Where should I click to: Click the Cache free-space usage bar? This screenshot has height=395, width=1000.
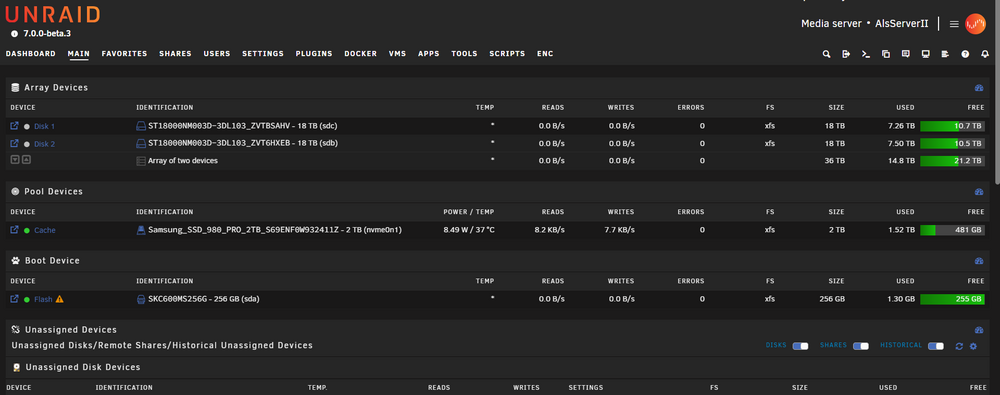(952, 230)
